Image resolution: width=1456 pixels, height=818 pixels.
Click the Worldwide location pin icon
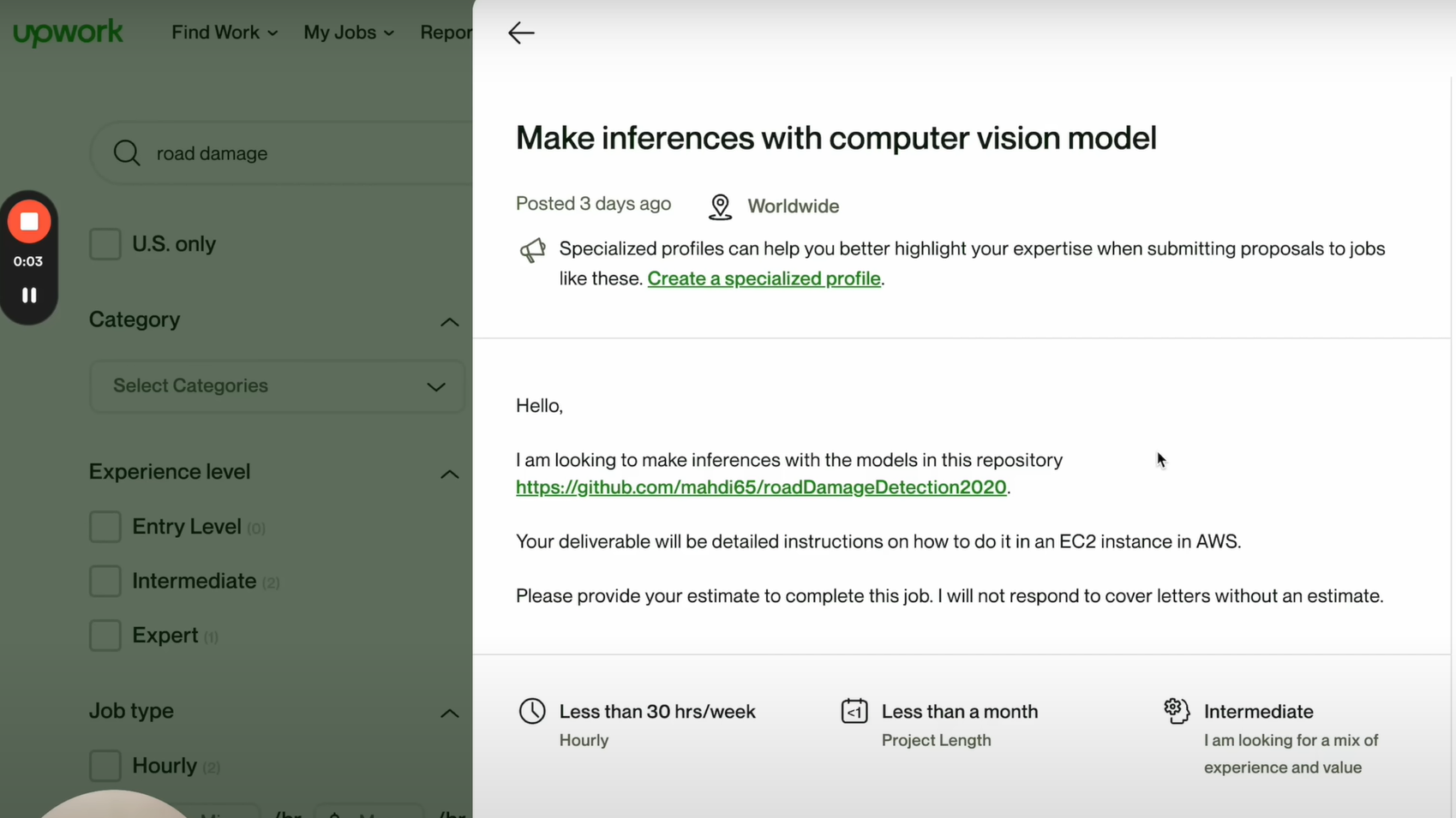(x=720, y=206)
